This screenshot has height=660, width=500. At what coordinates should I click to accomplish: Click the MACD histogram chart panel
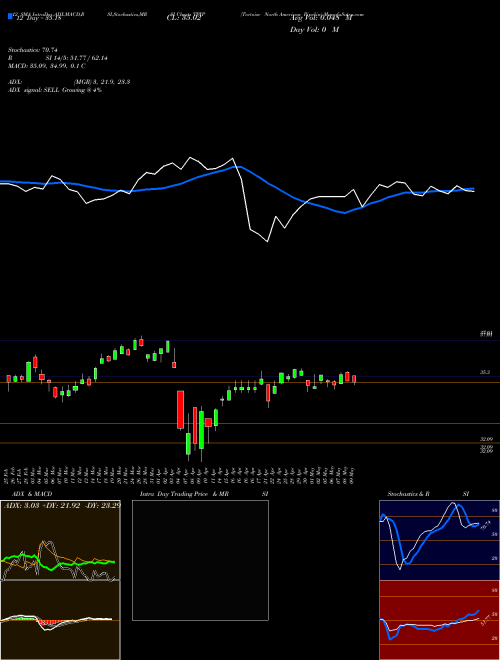[x=60, y=620]
